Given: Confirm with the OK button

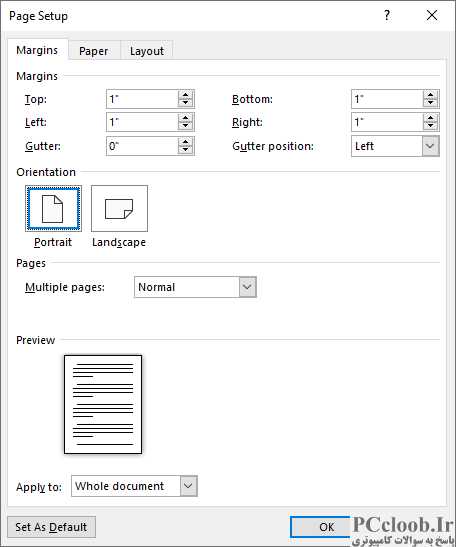Looking at the screenshot, I should coord(320,527).
